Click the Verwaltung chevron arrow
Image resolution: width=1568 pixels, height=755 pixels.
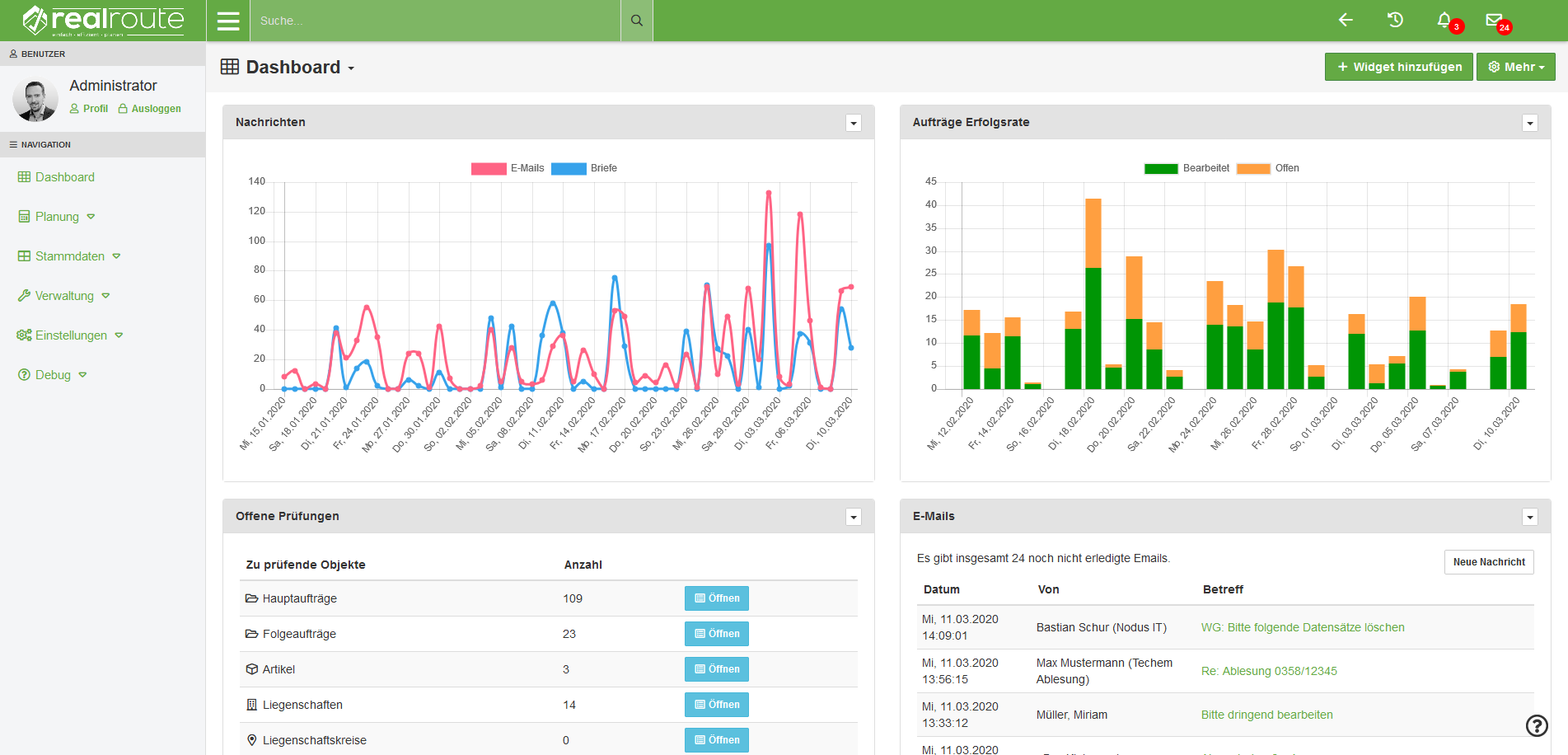pos(105,296)
